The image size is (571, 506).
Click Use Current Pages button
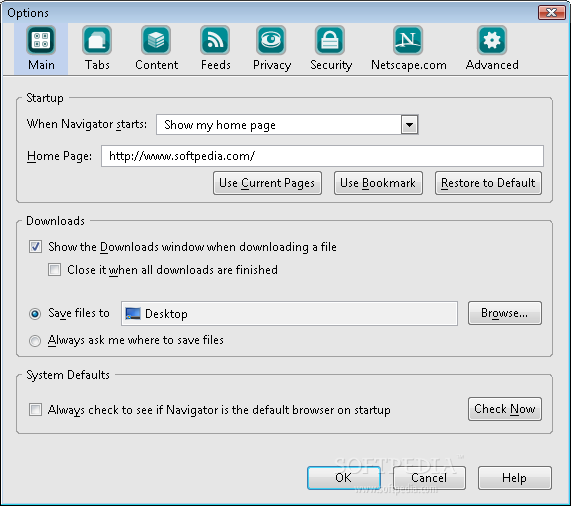[267, 183]
